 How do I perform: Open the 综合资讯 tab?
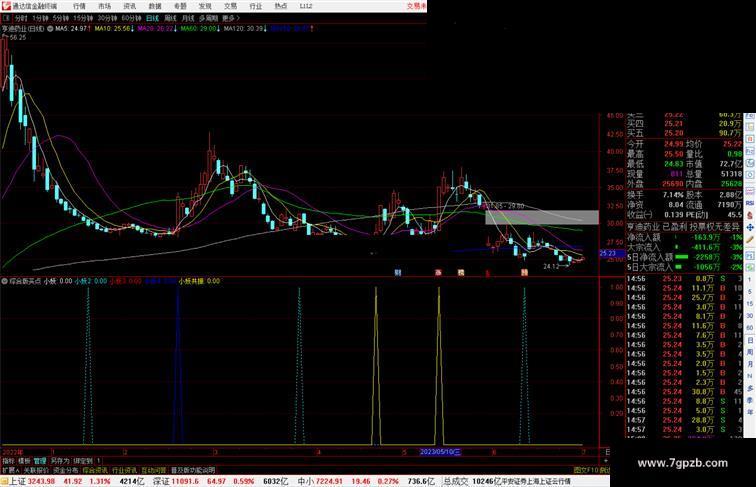tap(95, 470)
